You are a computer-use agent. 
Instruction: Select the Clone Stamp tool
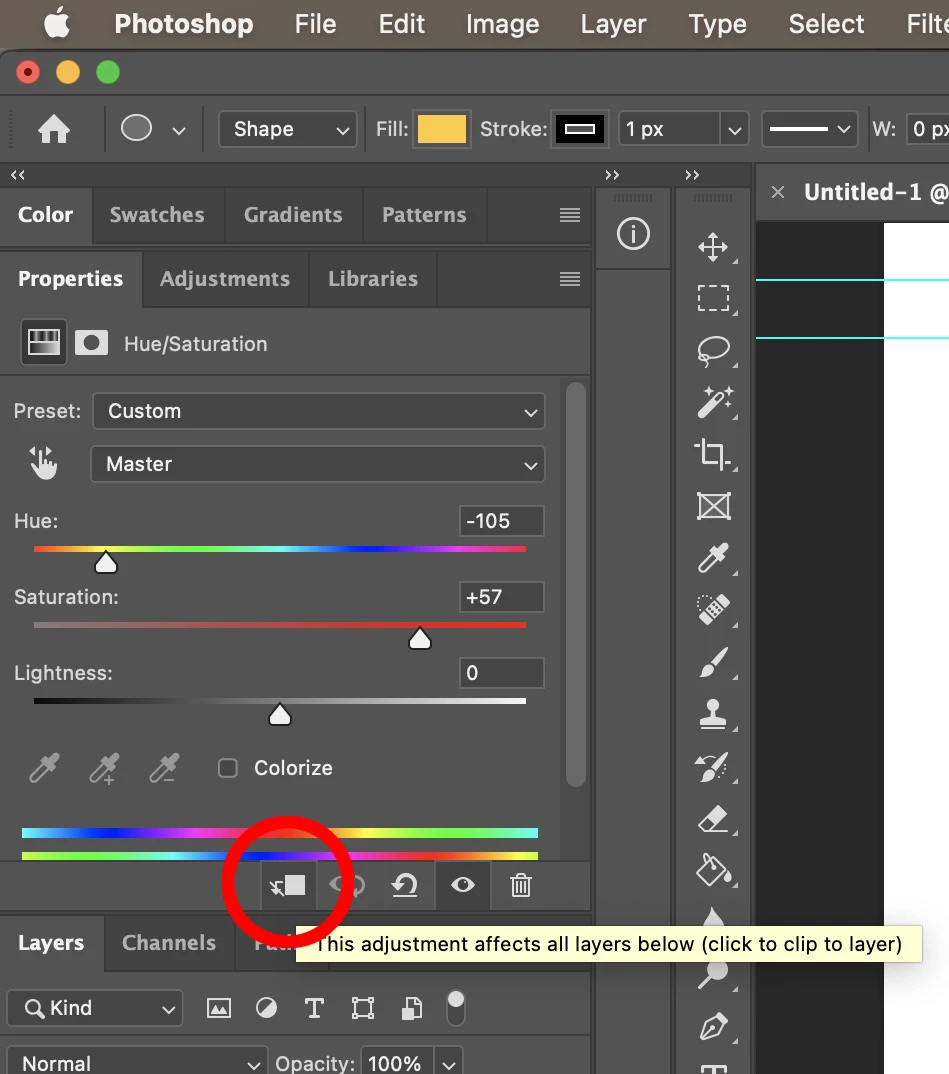point(713,714)
